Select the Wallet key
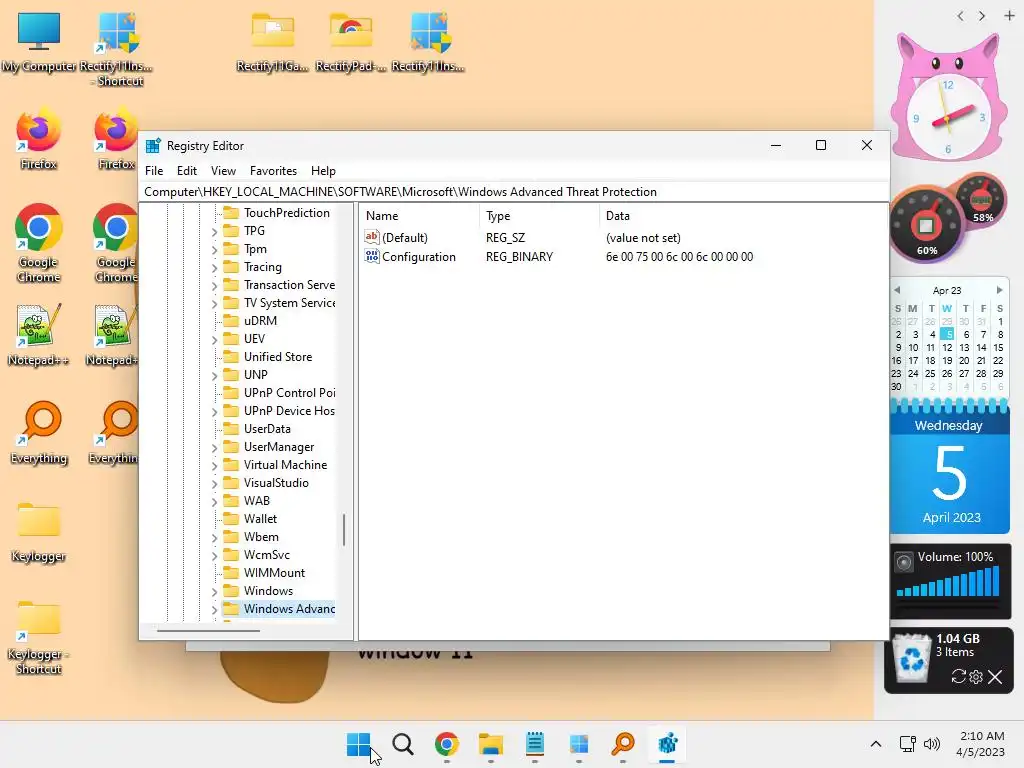The image size is (1024, 768). tap(260, 519)
